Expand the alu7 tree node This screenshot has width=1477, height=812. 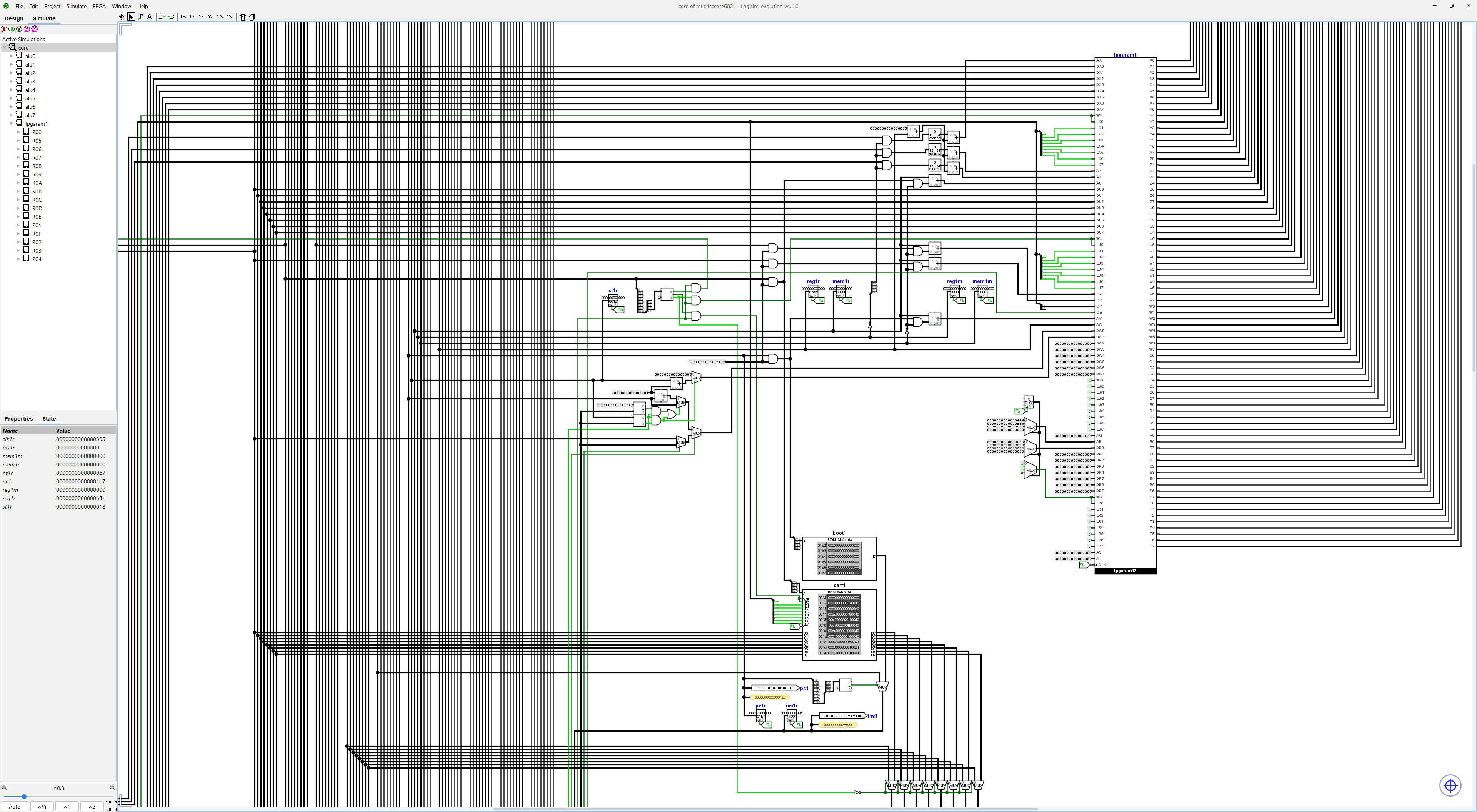(12, 115)
